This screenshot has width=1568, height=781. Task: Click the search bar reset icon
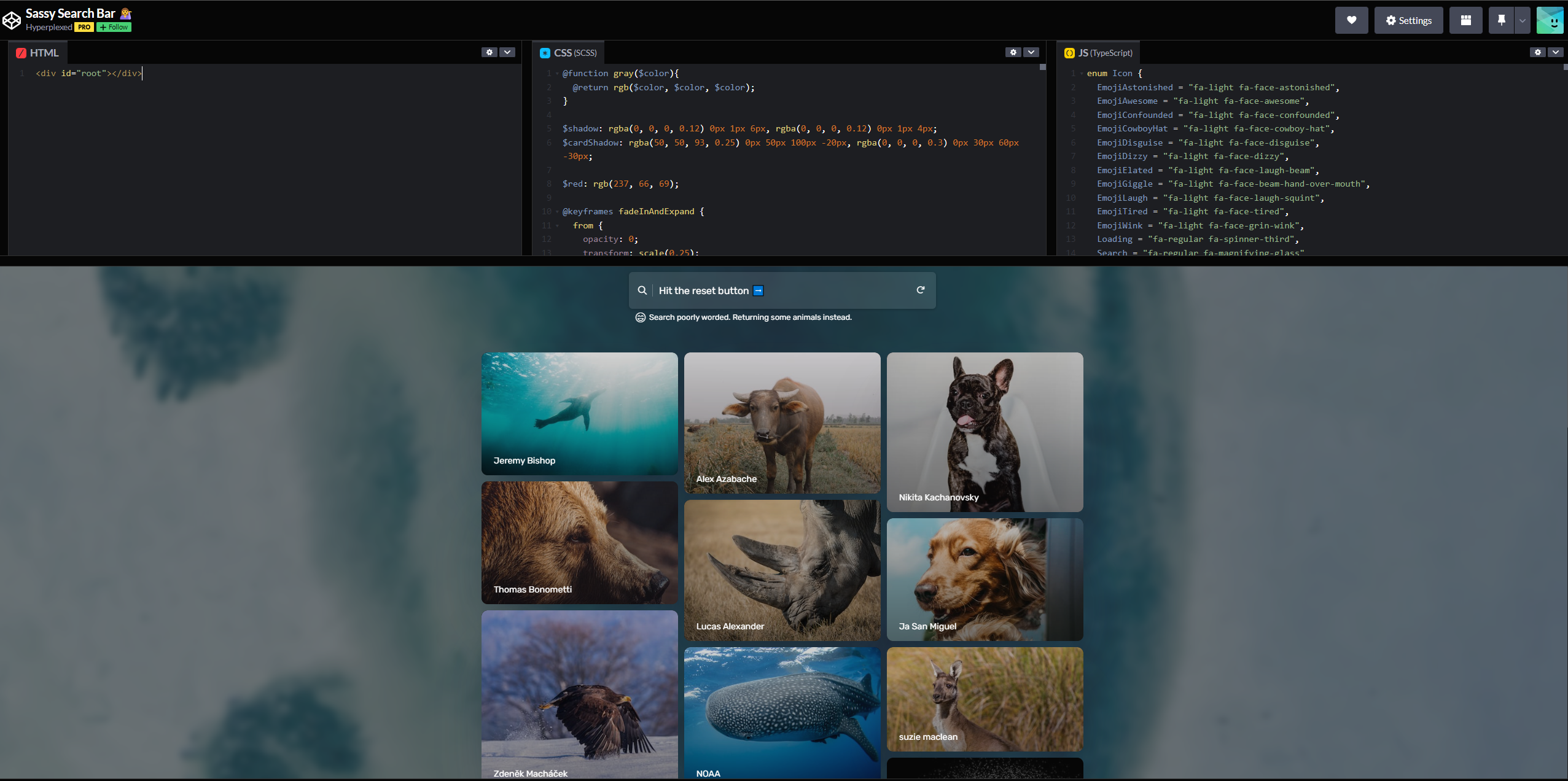click(920, 290)
